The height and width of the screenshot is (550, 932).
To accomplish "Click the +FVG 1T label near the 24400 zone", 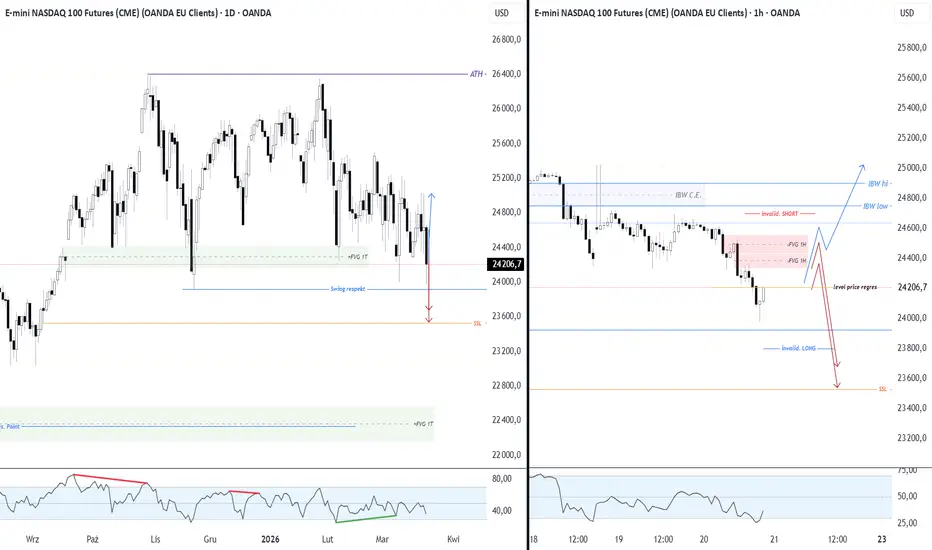I will tap(357, 257).
